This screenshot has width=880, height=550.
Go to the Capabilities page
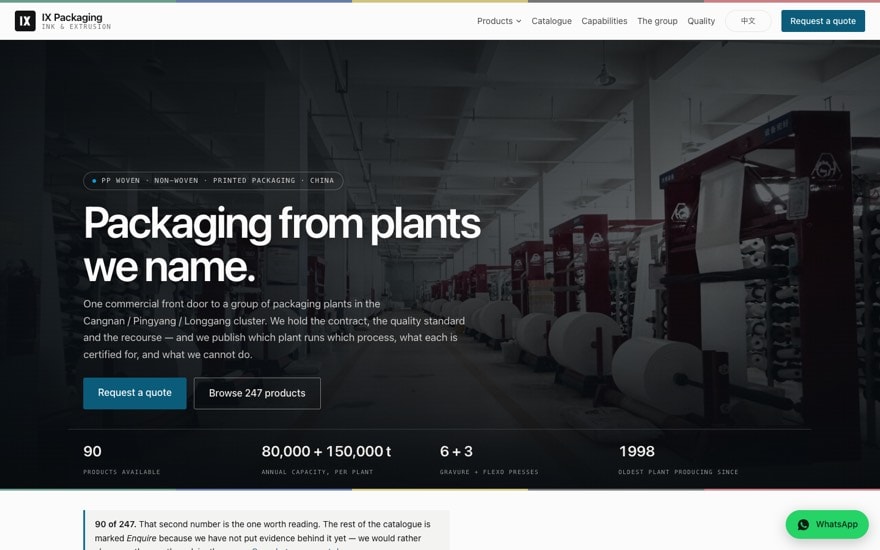click(604, 21)
